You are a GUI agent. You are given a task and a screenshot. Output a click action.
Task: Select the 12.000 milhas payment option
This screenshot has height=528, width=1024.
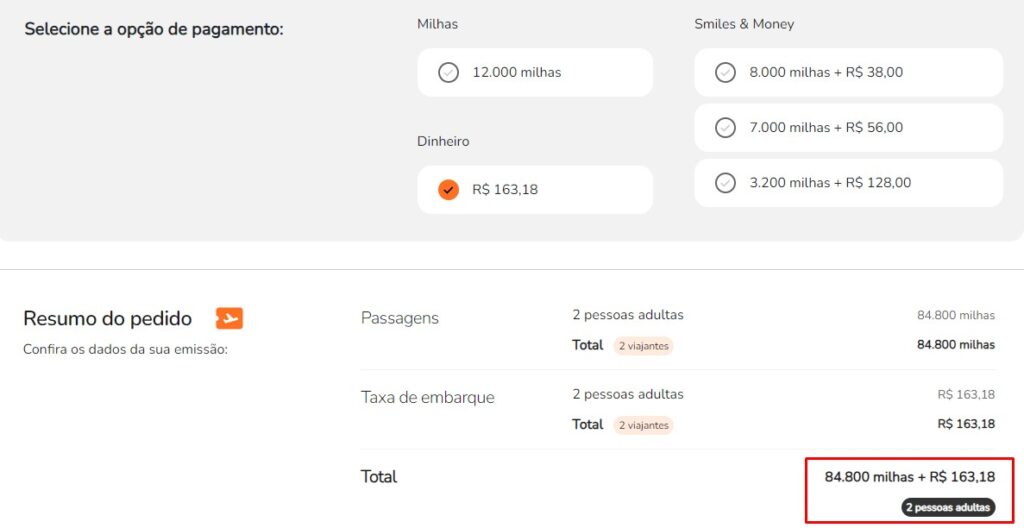(534, 73)
